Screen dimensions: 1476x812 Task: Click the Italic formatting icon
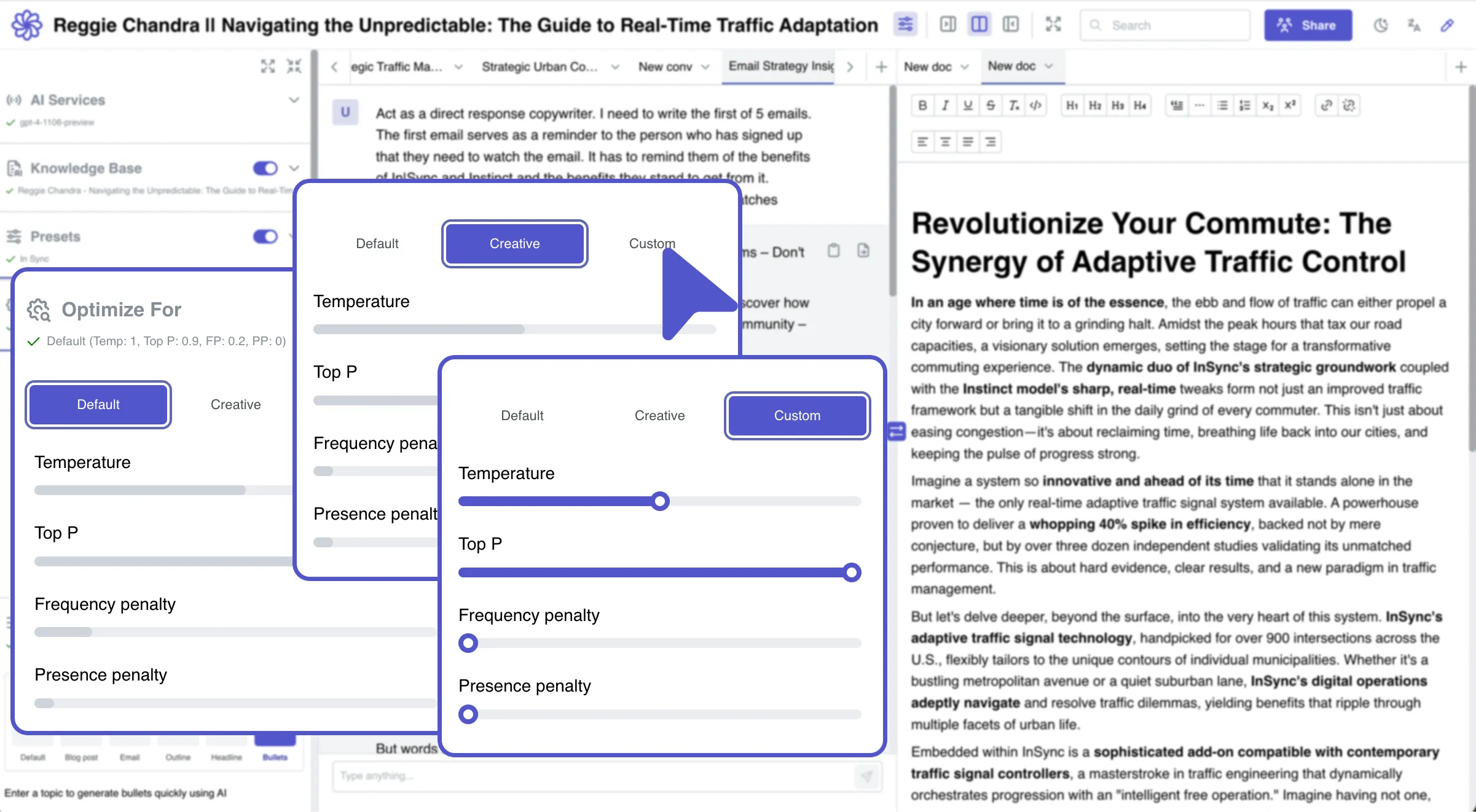945,106
